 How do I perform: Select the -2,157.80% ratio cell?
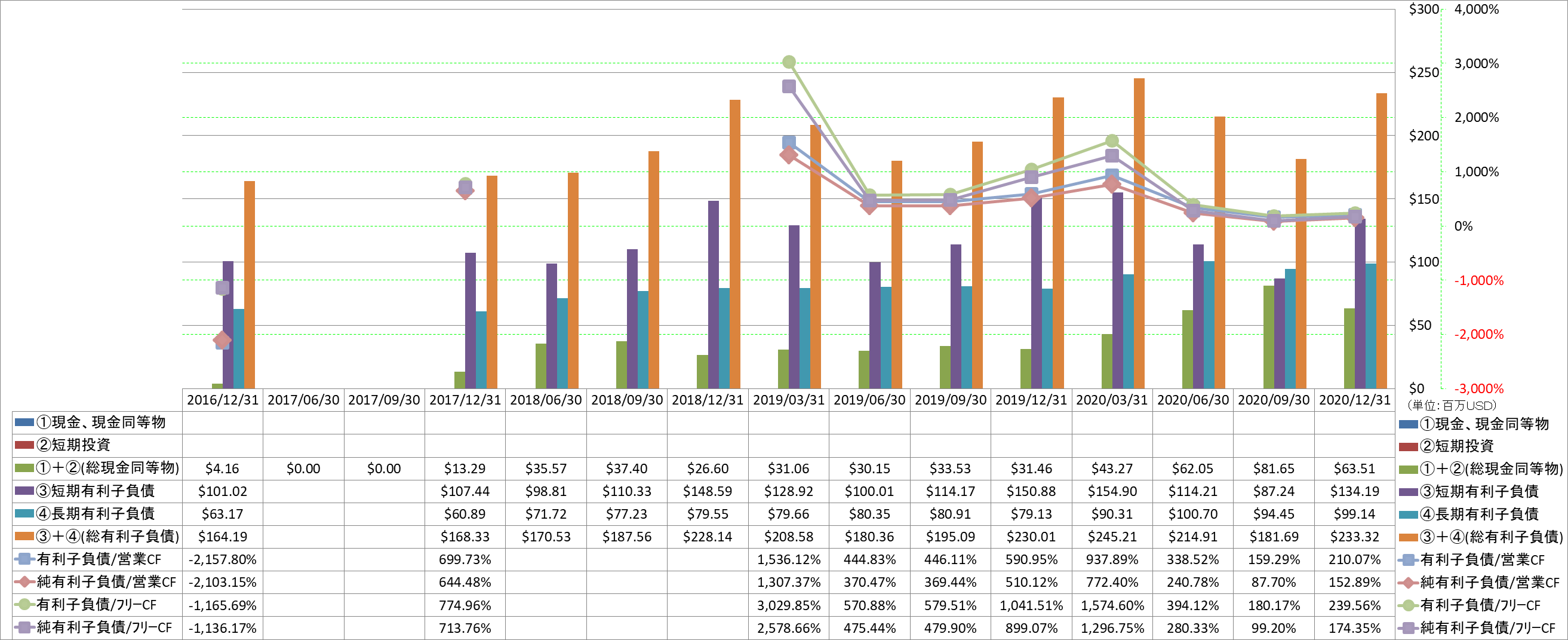pos(222,559)
